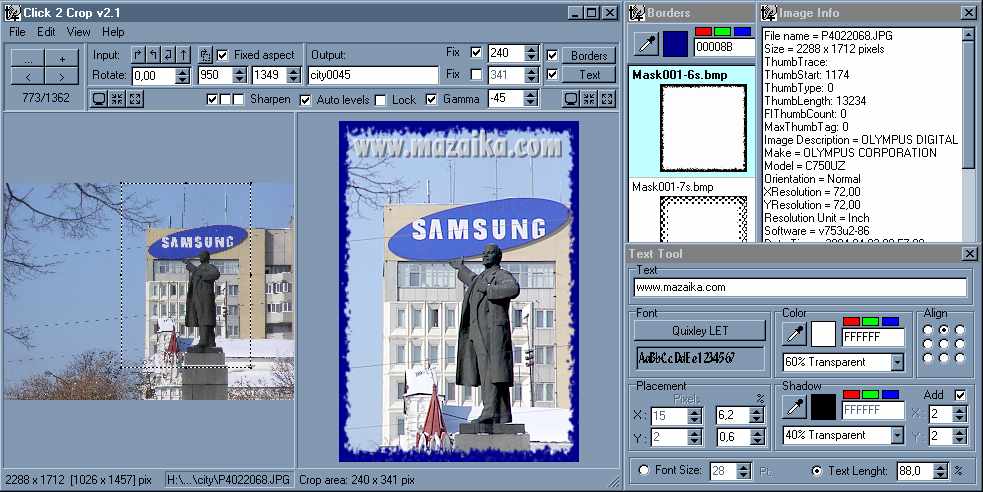Click the Text button in the toolbar
The width and height of the screenshot is (983, 492).
pos(589,75)
